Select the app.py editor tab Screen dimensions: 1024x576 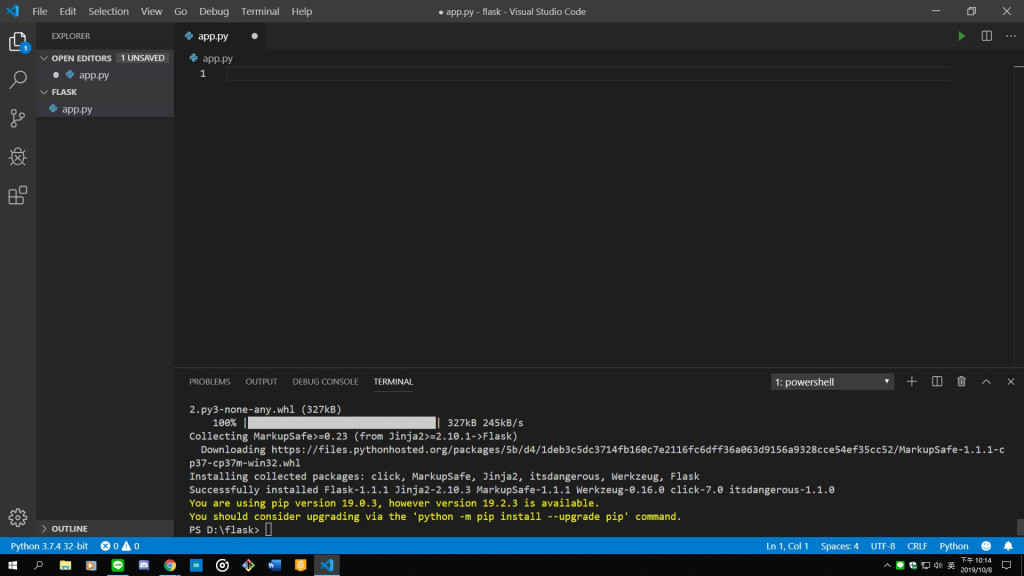[221, 36]
